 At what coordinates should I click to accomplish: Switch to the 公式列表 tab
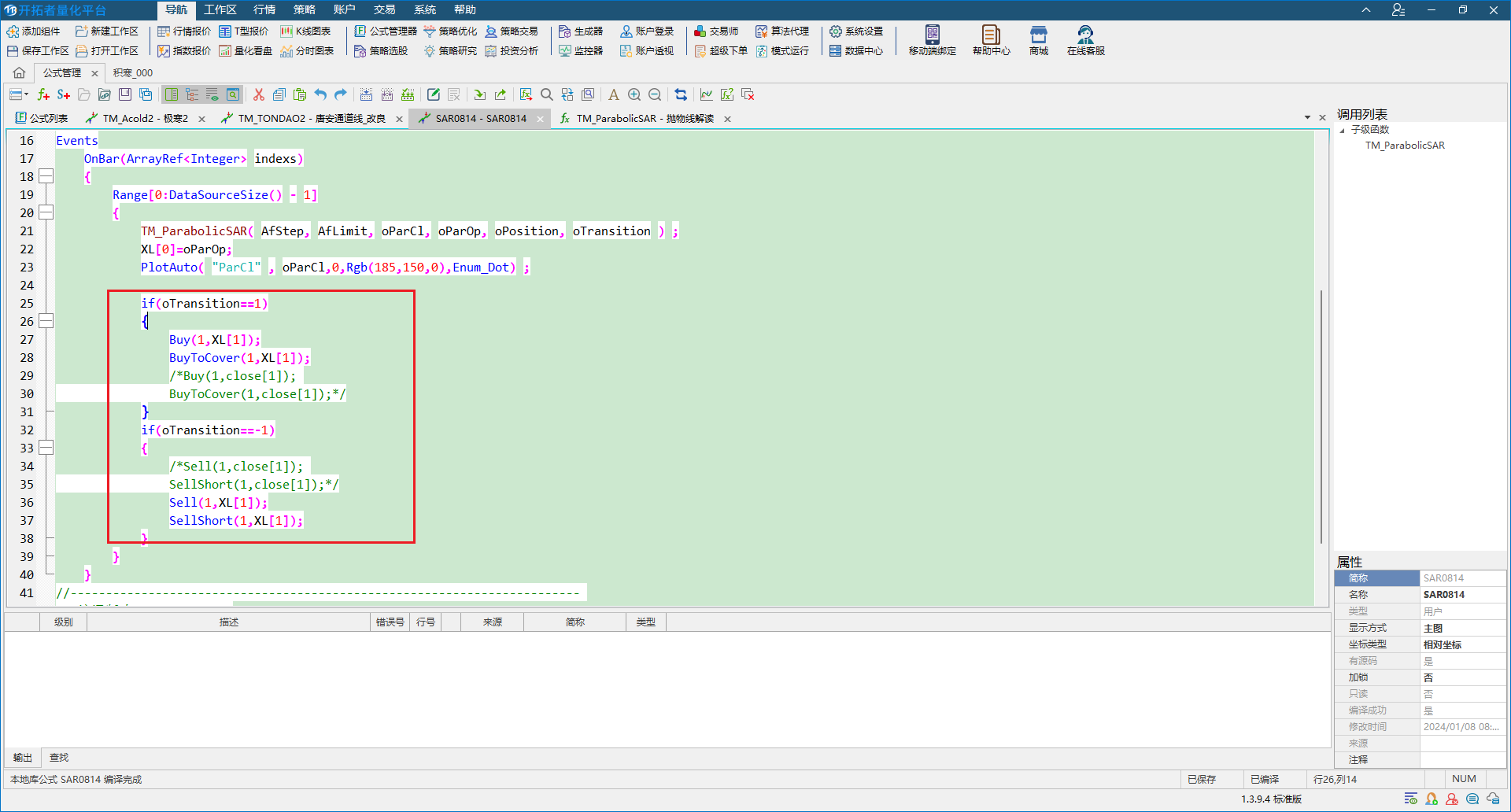pos(42,119)
